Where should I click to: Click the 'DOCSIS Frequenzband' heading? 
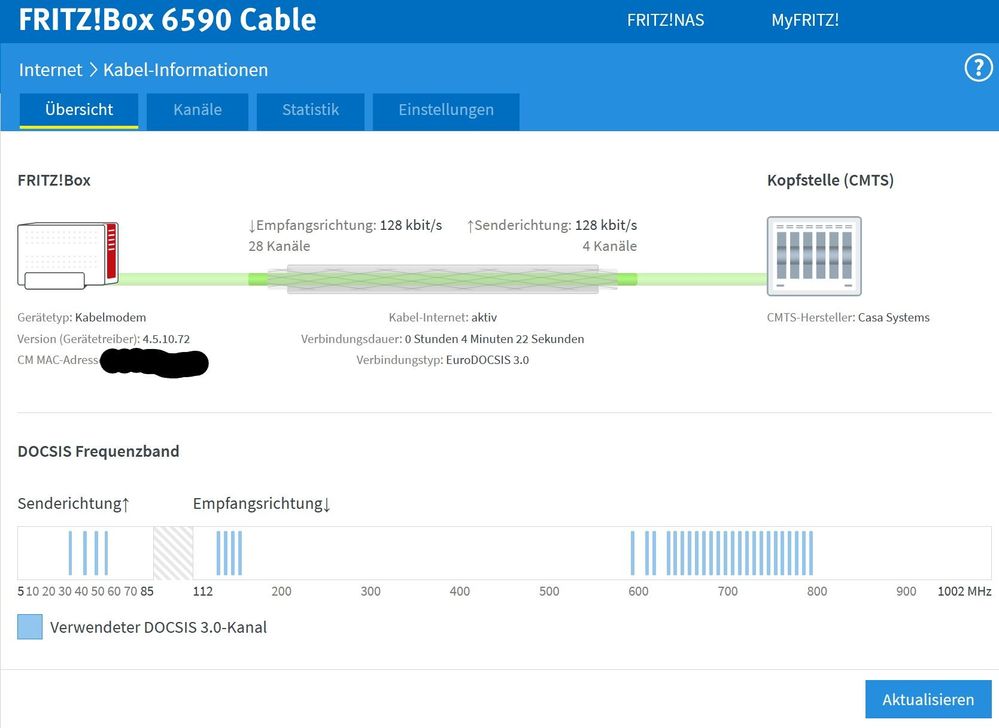point(98,451)
